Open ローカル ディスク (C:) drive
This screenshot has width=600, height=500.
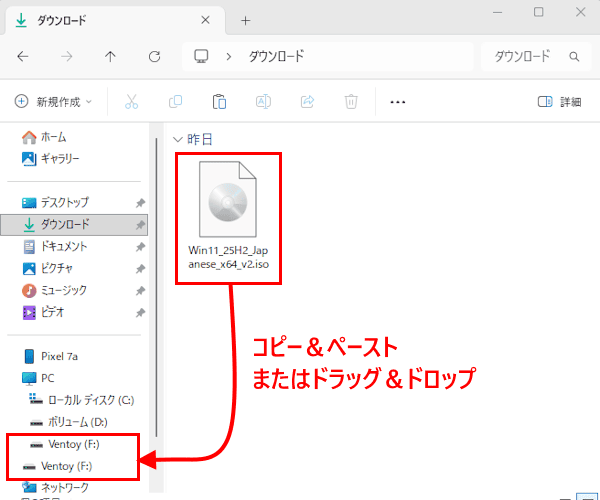coord(82,400)
